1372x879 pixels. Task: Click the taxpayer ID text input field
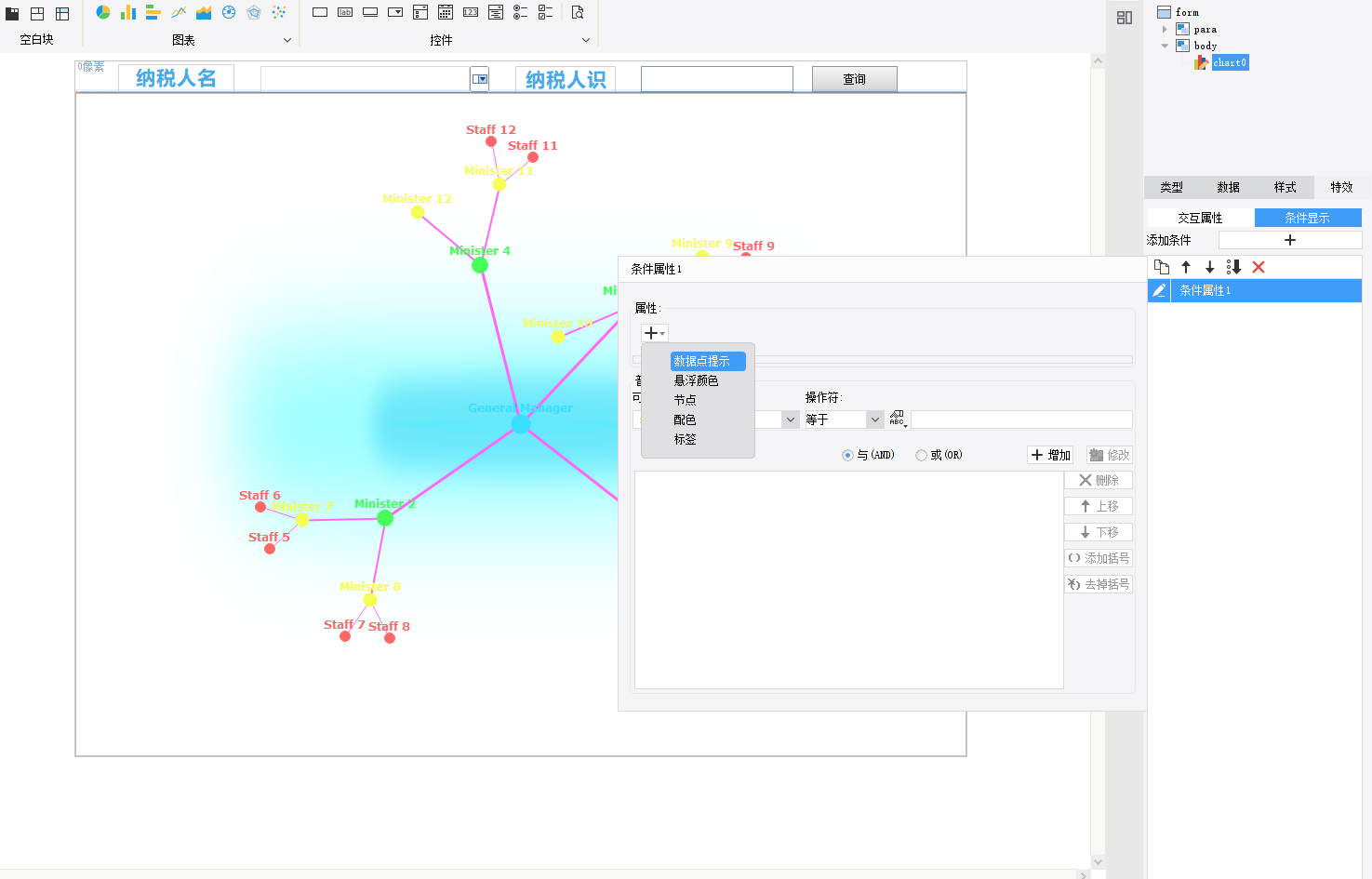coord(717,79)
